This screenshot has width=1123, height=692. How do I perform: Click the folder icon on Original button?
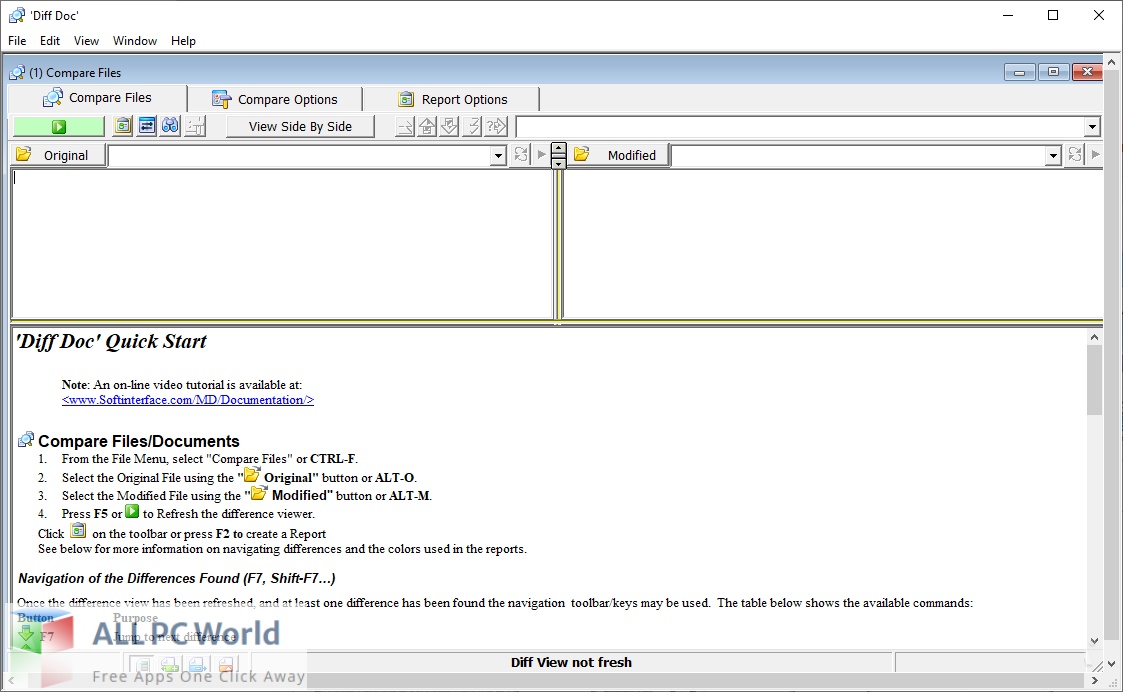(x=24, y=154)
